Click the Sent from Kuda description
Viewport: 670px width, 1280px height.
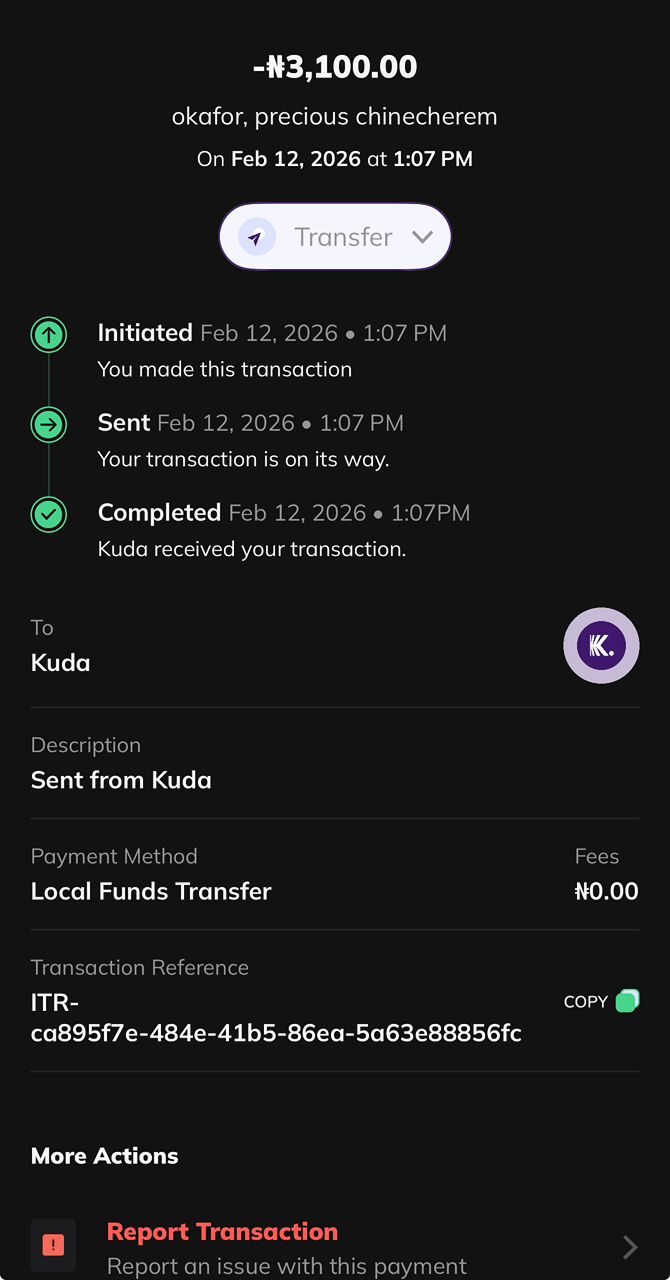pyautogui.click(x=121, y=780)
